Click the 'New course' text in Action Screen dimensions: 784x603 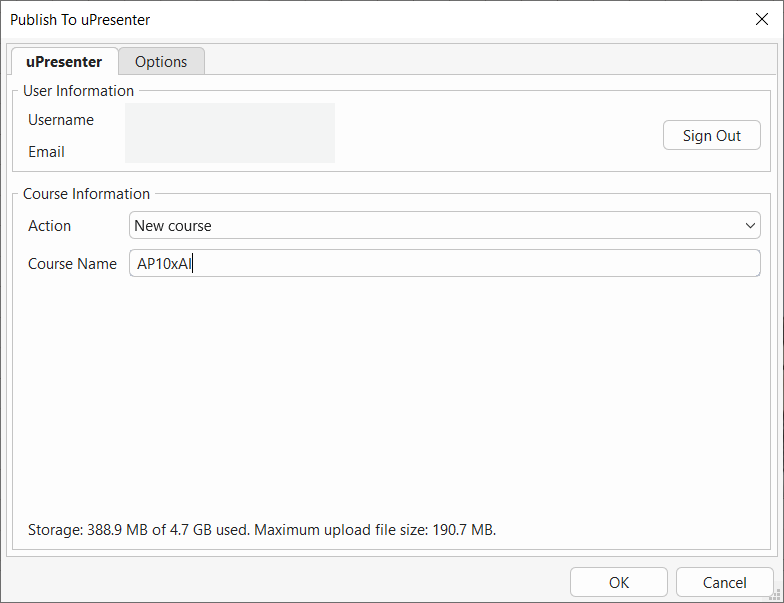173,226
